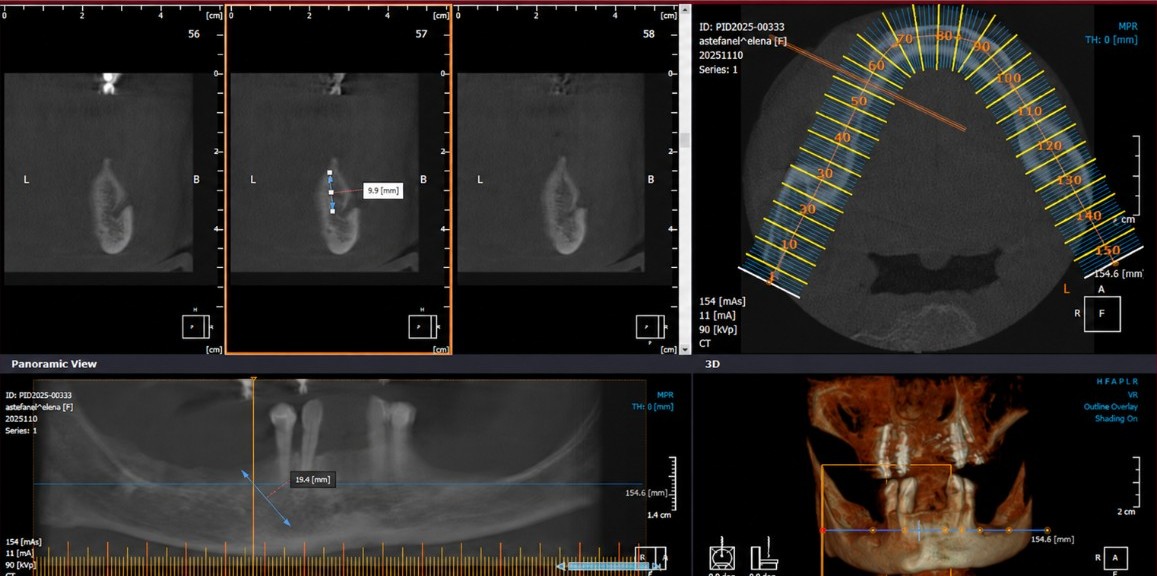The width and height of the screenshot is (1157, 576).
Task: Click the orange slice marker triangle in panoramic view
Action: coord(254,380)
